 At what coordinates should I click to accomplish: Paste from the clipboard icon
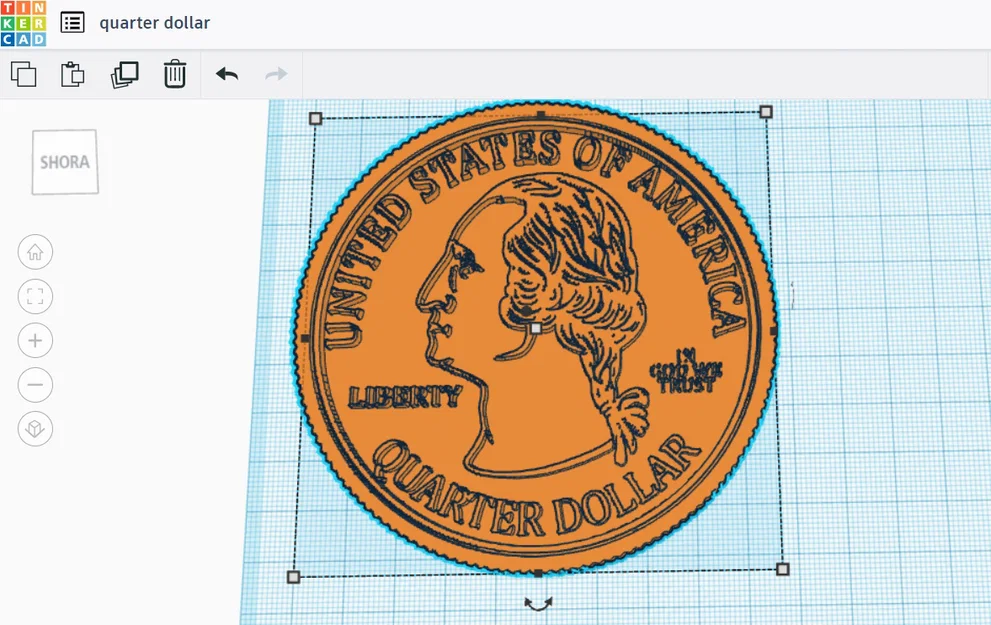(73, 75)
